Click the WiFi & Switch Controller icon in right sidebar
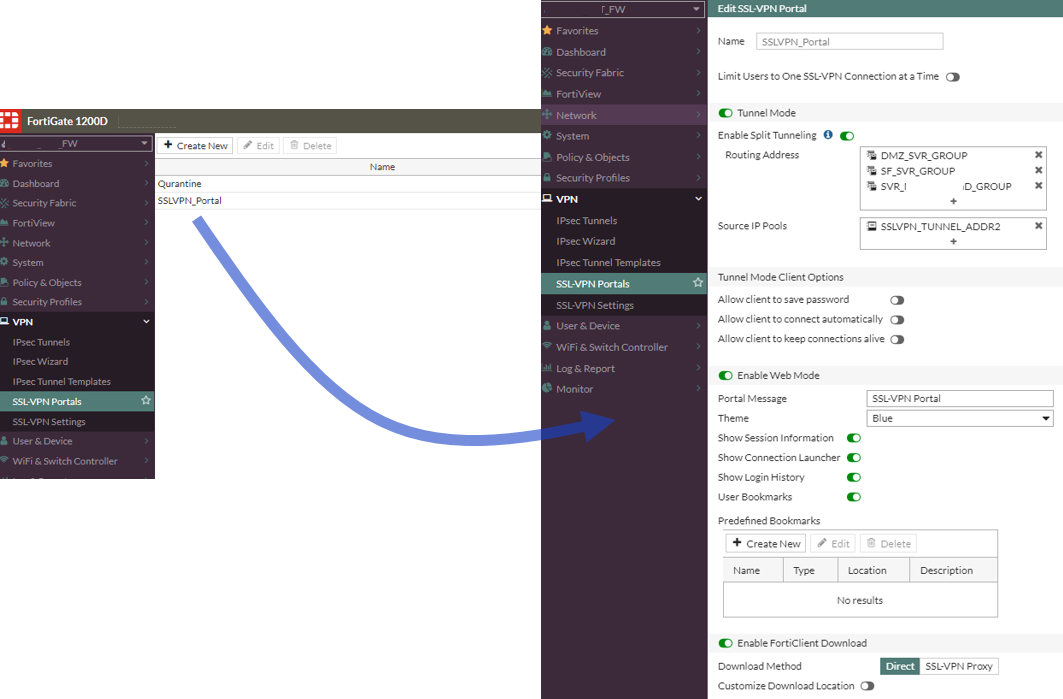 [547, 346]
